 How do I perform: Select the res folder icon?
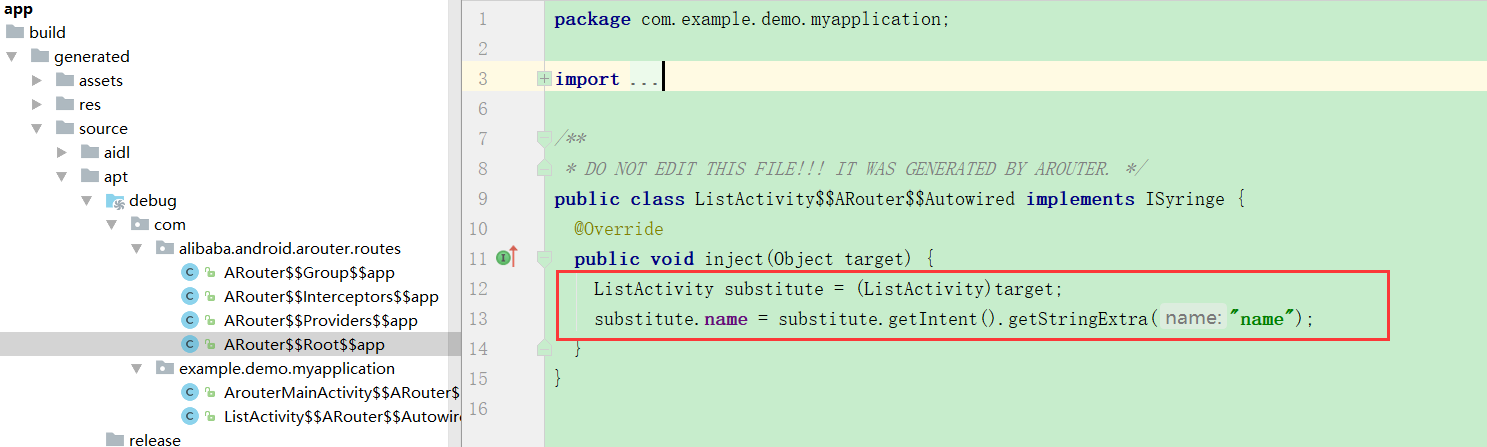65,104
